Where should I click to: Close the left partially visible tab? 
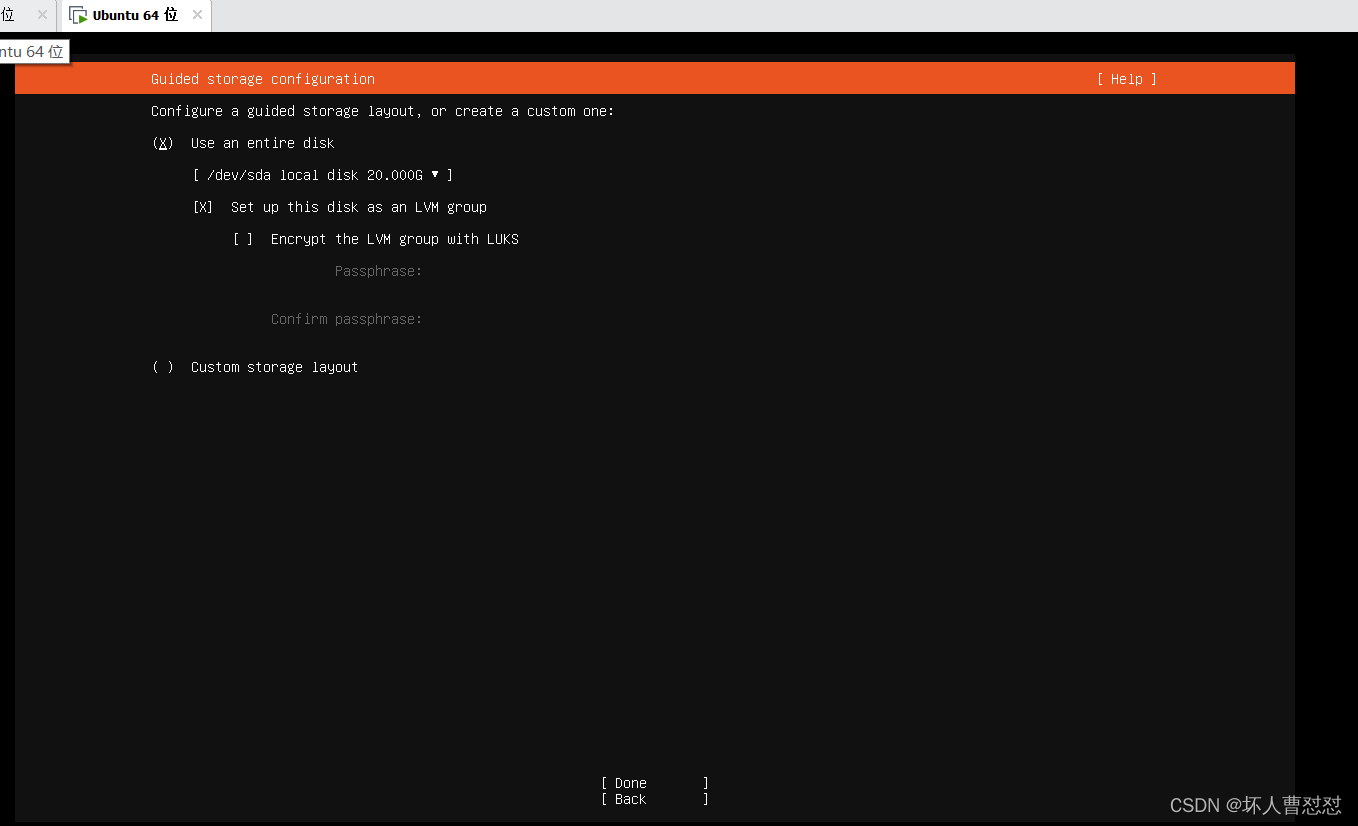coord(42,15)
